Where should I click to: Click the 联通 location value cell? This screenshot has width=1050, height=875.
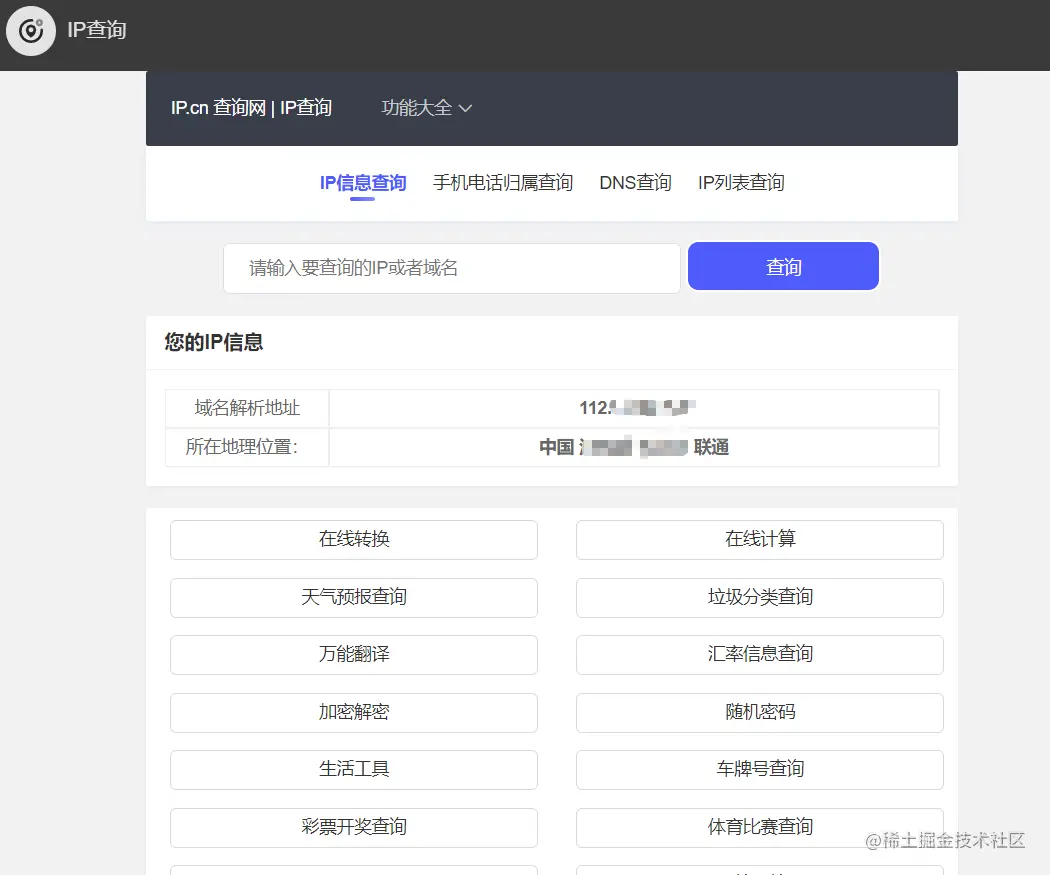(x=633, y=447)
